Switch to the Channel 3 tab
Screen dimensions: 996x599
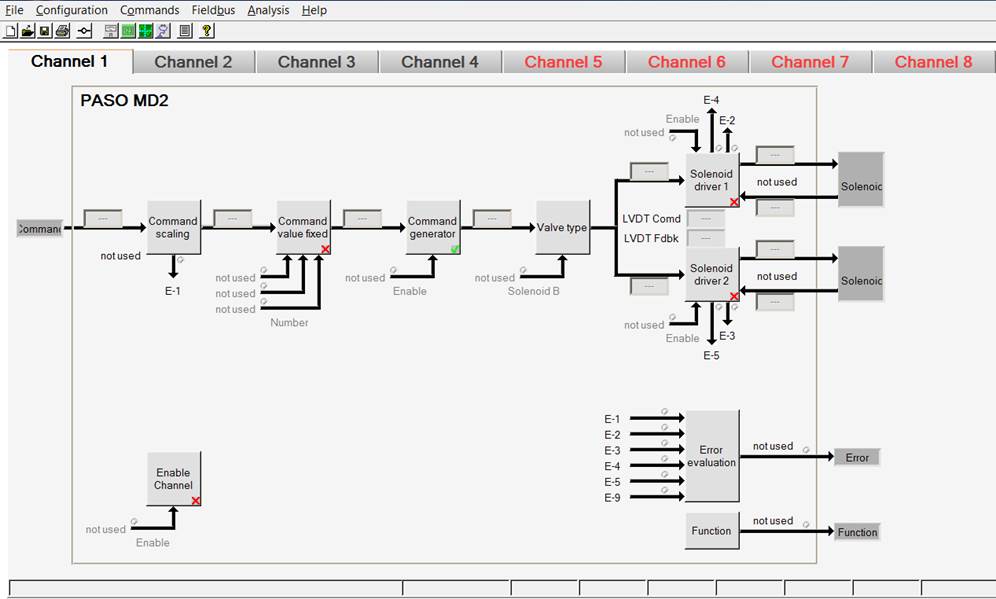pos(316,62)
